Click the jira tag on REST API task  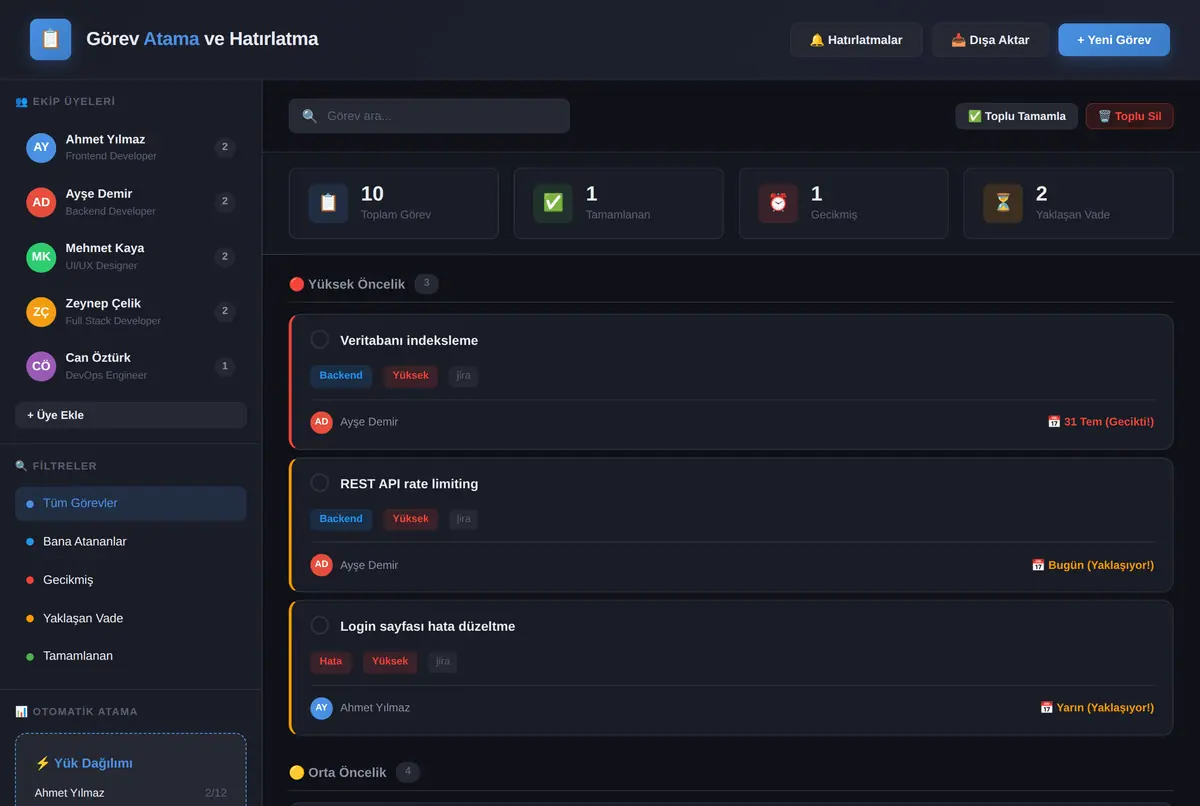coord(463,519)
